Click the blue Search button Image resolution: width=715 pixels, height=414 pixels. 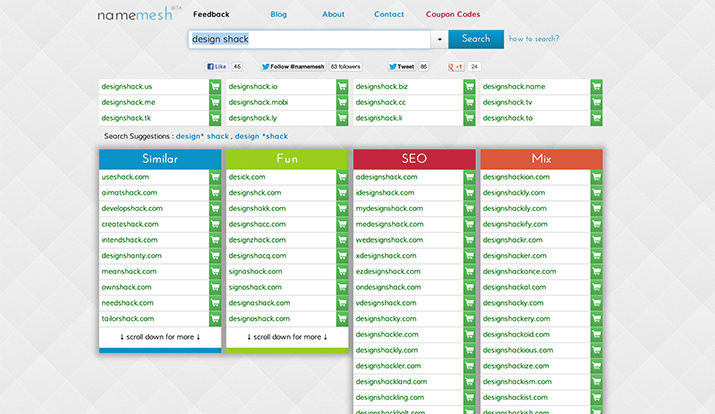coord(476,39)
